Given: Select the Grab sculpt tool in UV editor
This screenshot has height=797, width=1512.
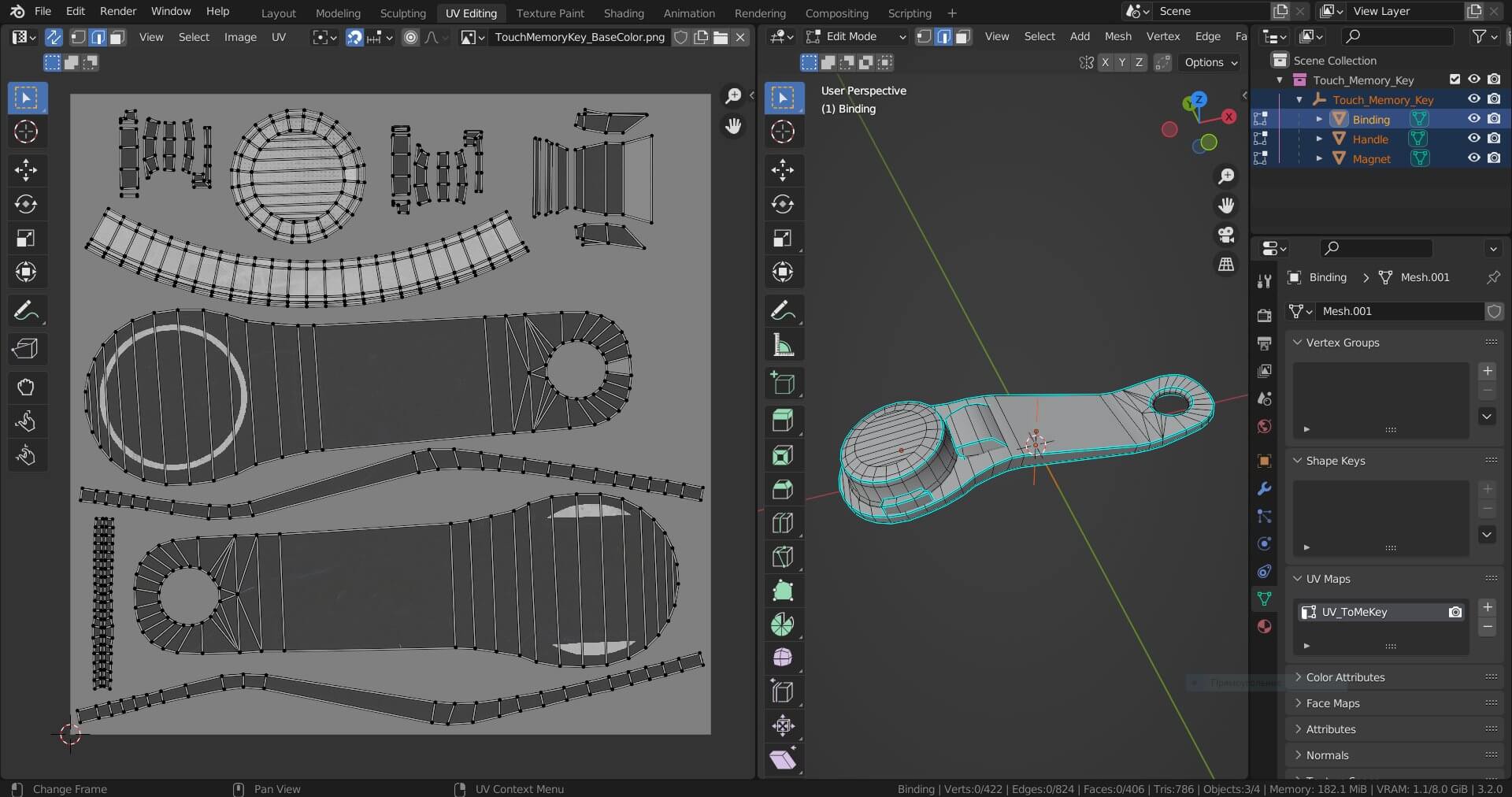Looking at the screenshot, I should (26, 387).
